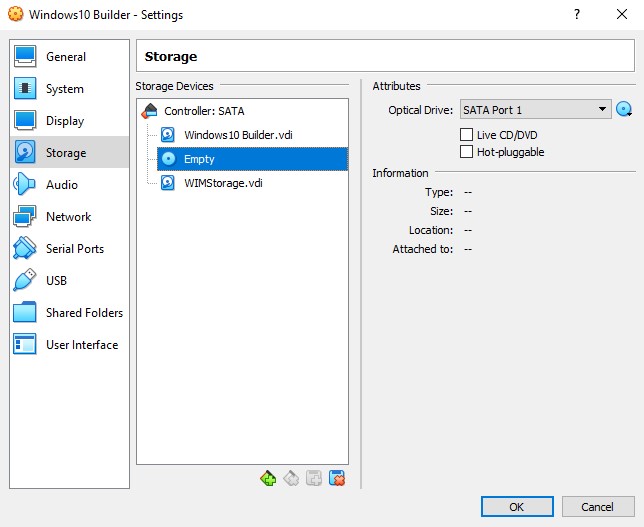Click the Display screen icon
This screenshot has width=644, height=527.
25,120
